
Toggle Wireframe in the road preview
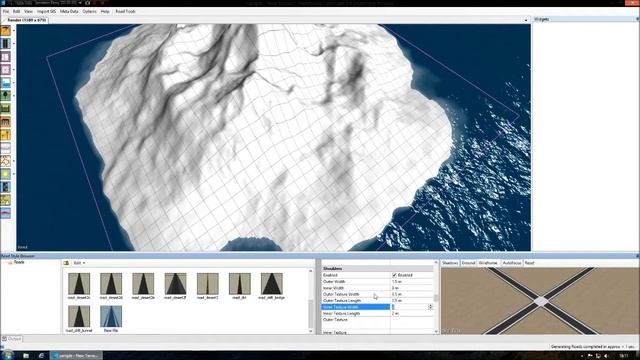pos(488,263)
